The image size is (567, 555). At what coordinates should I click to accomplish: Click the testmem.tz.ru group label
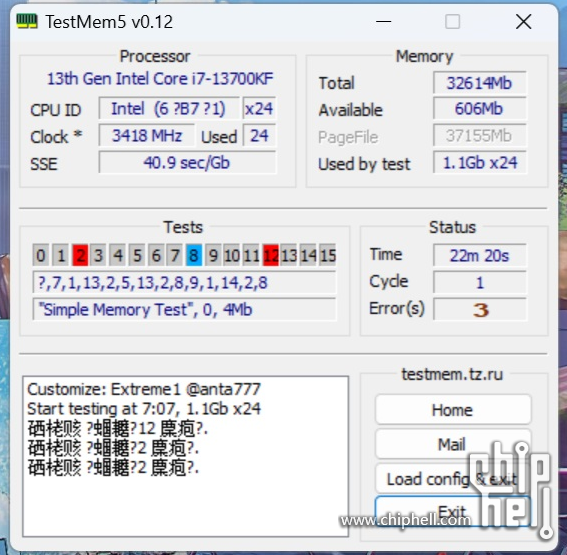tap(452, 374)
